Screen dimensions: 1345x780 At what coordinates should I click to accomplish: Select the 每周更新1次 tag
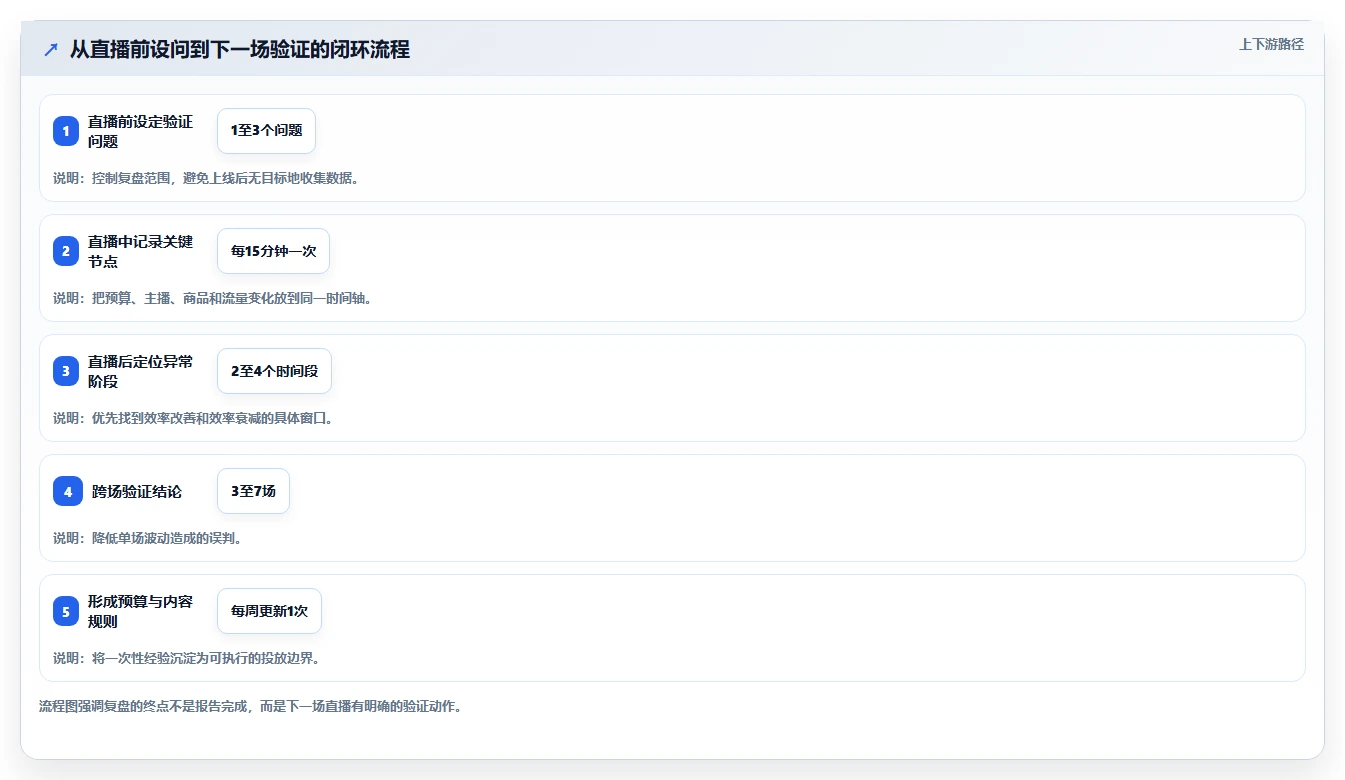click(269, 611)
